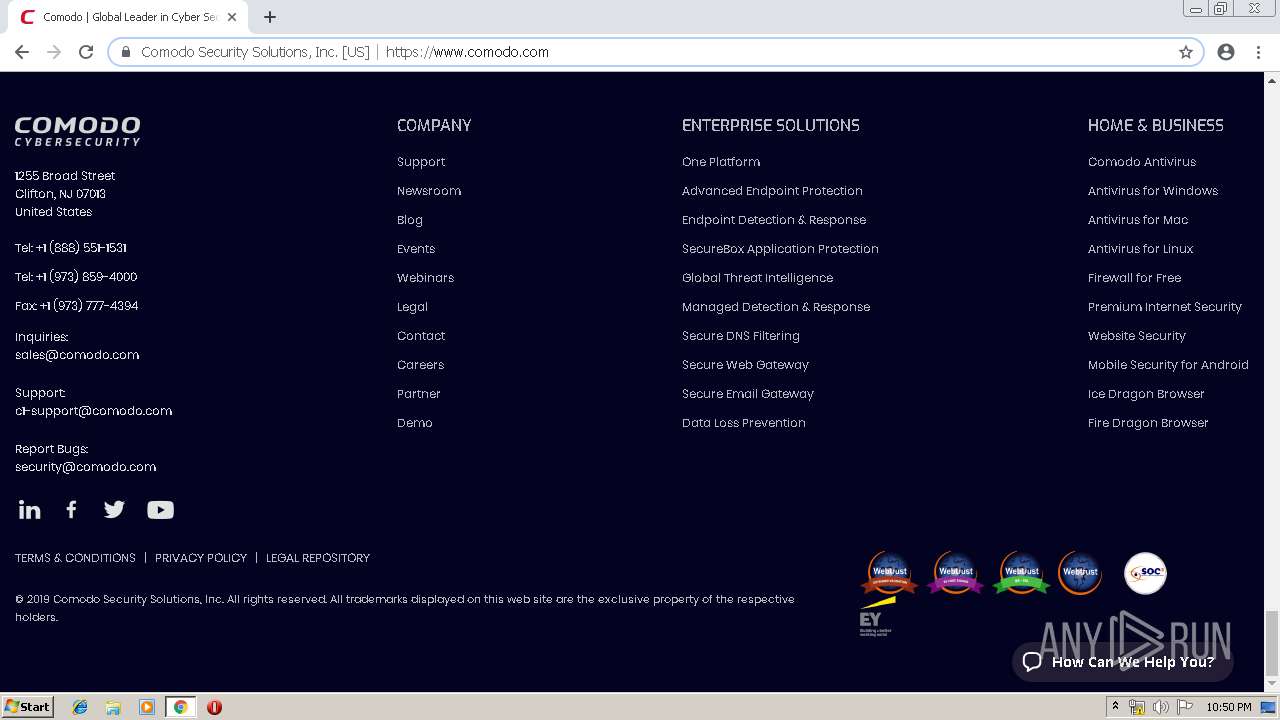Go back with browser back arrow
This screenshot has height=720, width=1280.
[x=22, y=52]
